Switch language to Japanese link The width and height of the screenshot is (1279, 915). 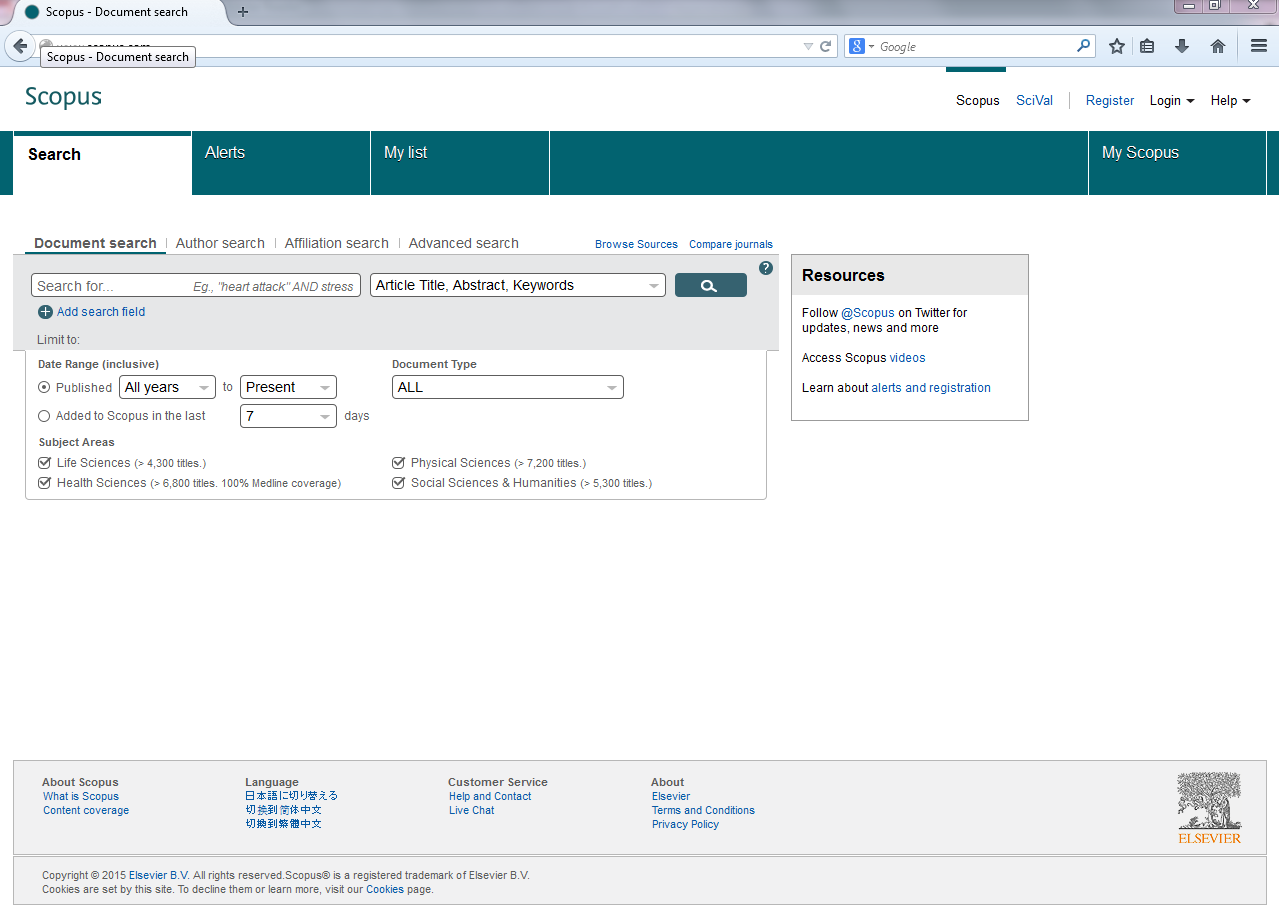(292, 796)
